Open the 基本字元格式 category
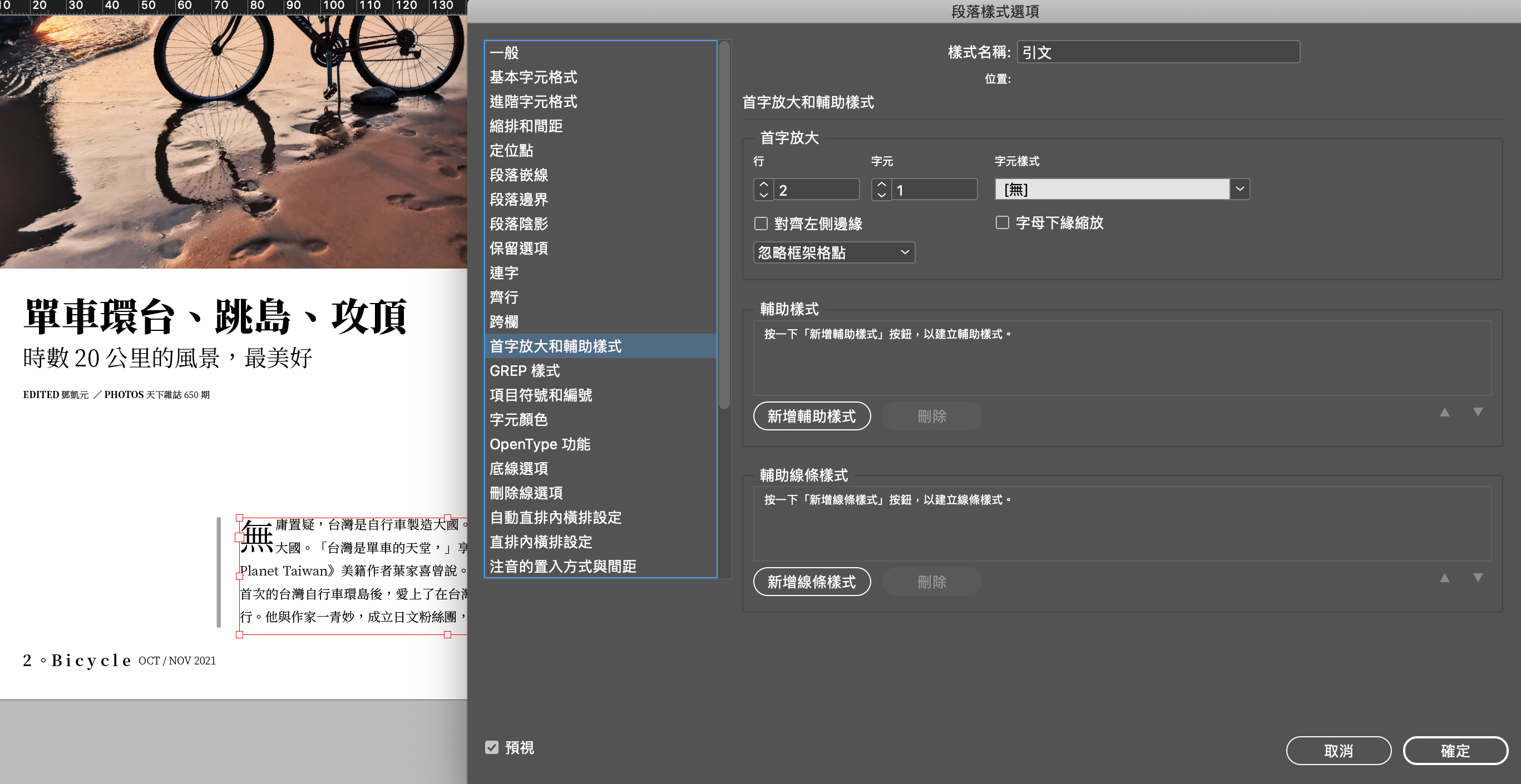Screen dimensions: 1521x784 (533, 77)
